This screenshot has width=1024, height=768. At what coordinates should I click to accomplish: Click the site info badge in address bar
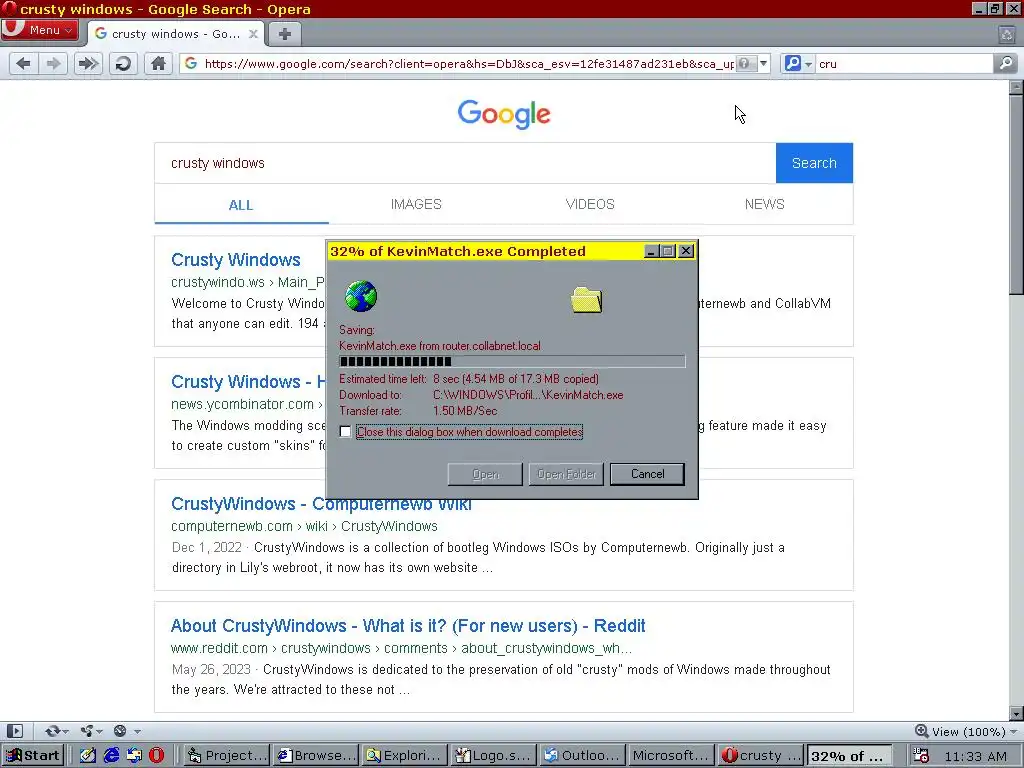tap(744, 63)
